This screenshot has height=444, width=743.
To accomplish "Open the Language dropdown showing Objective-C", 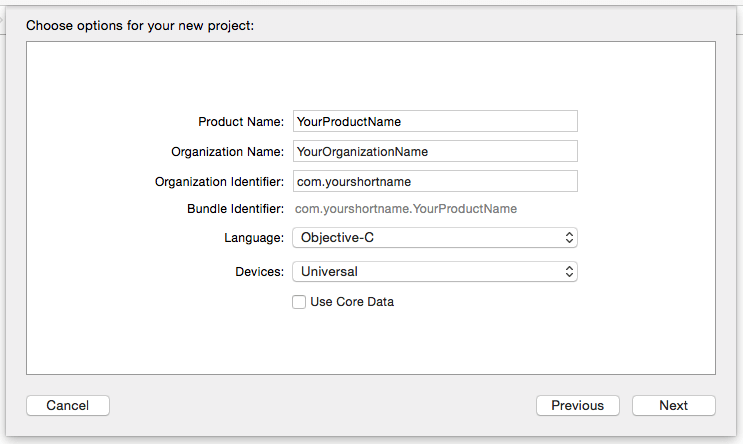I will [x=435, y=237].
